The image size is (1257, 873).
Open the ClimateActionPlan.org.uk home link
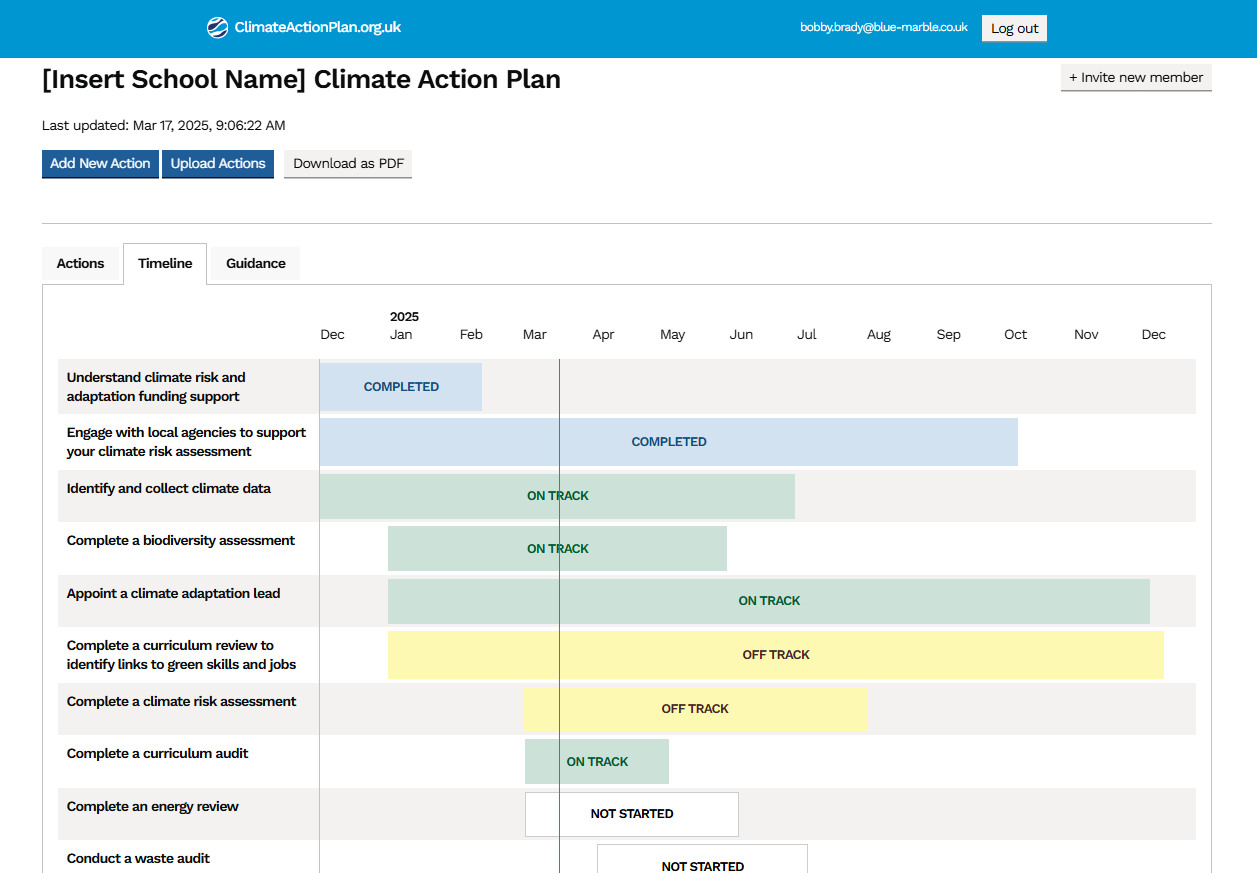pos(317,28)
